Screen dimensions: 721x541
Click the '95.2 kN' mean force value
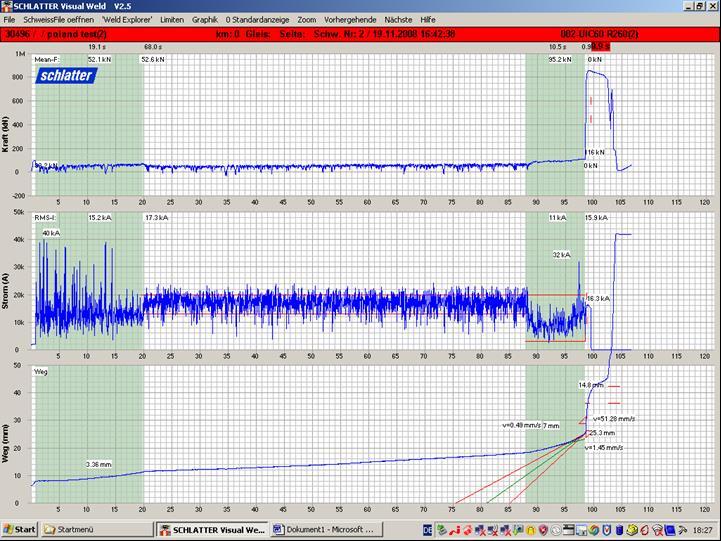[x=560, y=60]
